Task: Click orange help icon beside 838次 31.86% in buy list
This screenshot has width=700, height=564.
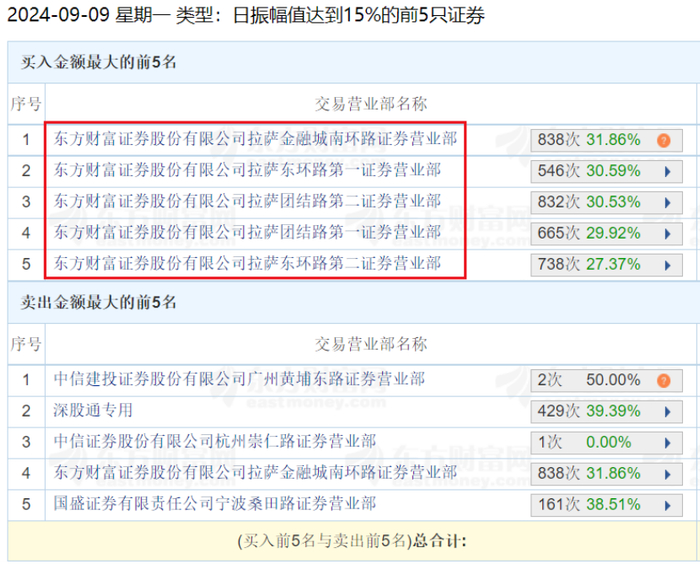Action: (x=664, y=140)
